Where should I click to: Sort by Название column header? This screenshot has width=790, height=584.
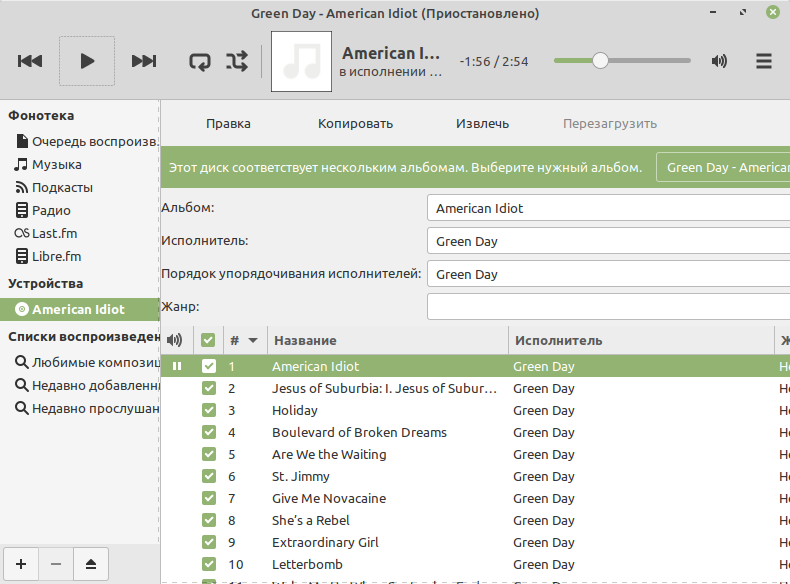(x=388, y=340)
